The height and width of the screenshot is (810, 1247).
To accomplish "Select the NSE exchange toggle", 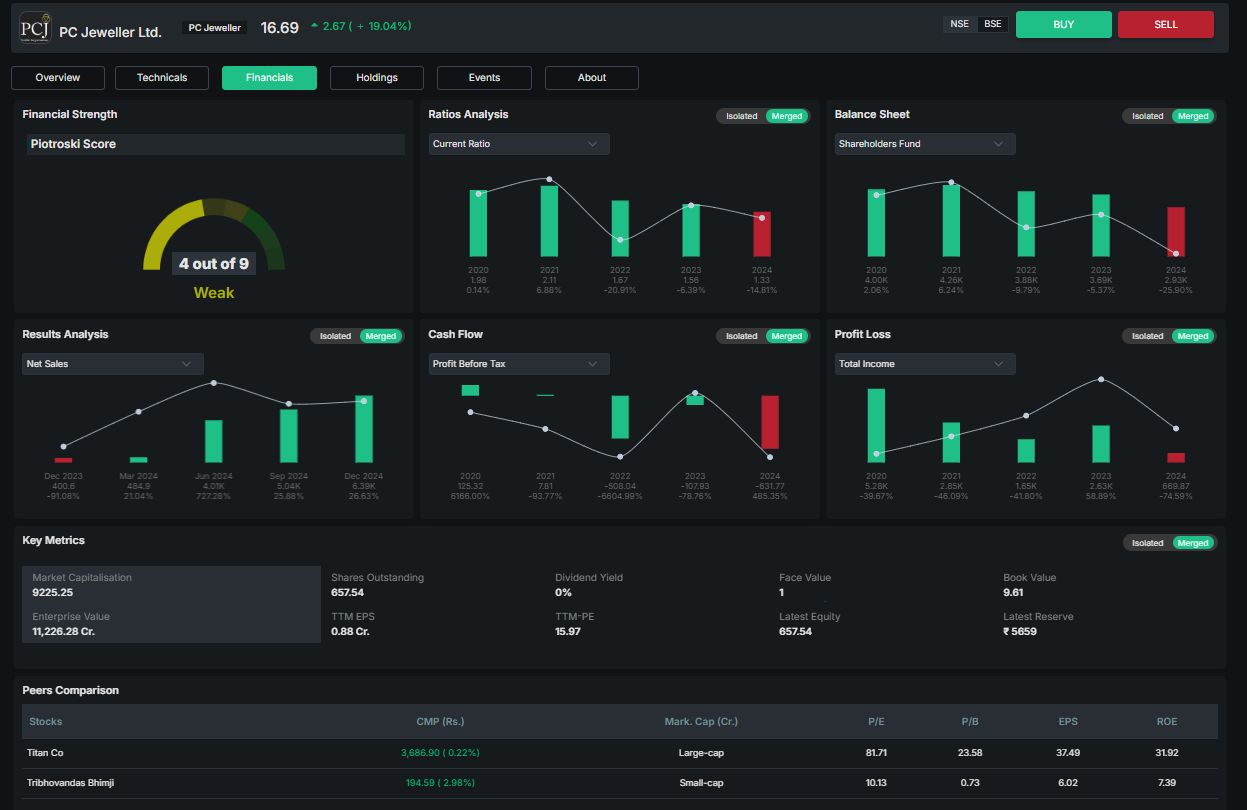I will (959, 24).
